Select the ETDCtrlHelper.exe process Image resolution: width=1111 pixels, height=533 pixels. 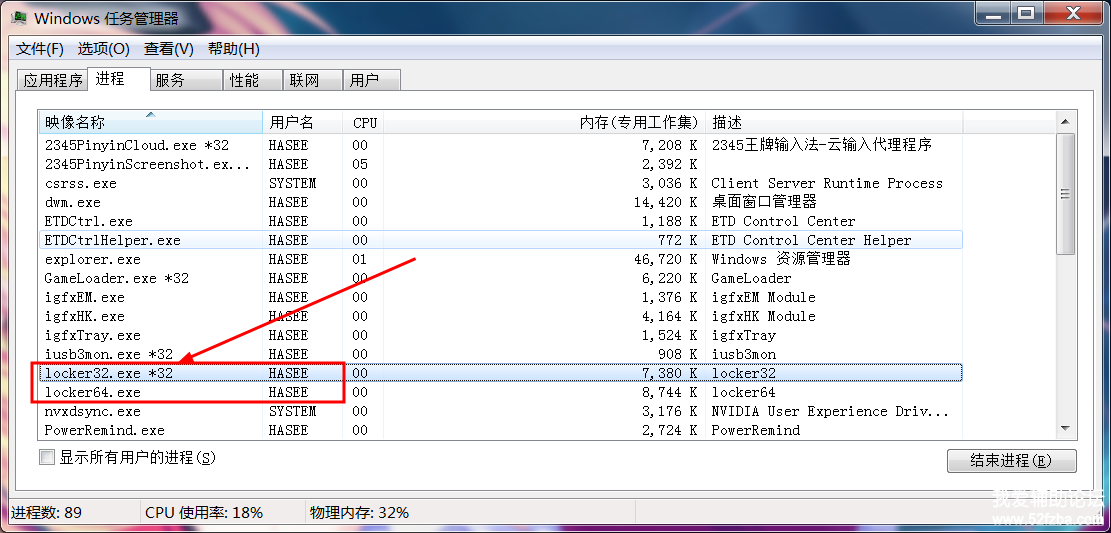501,240
